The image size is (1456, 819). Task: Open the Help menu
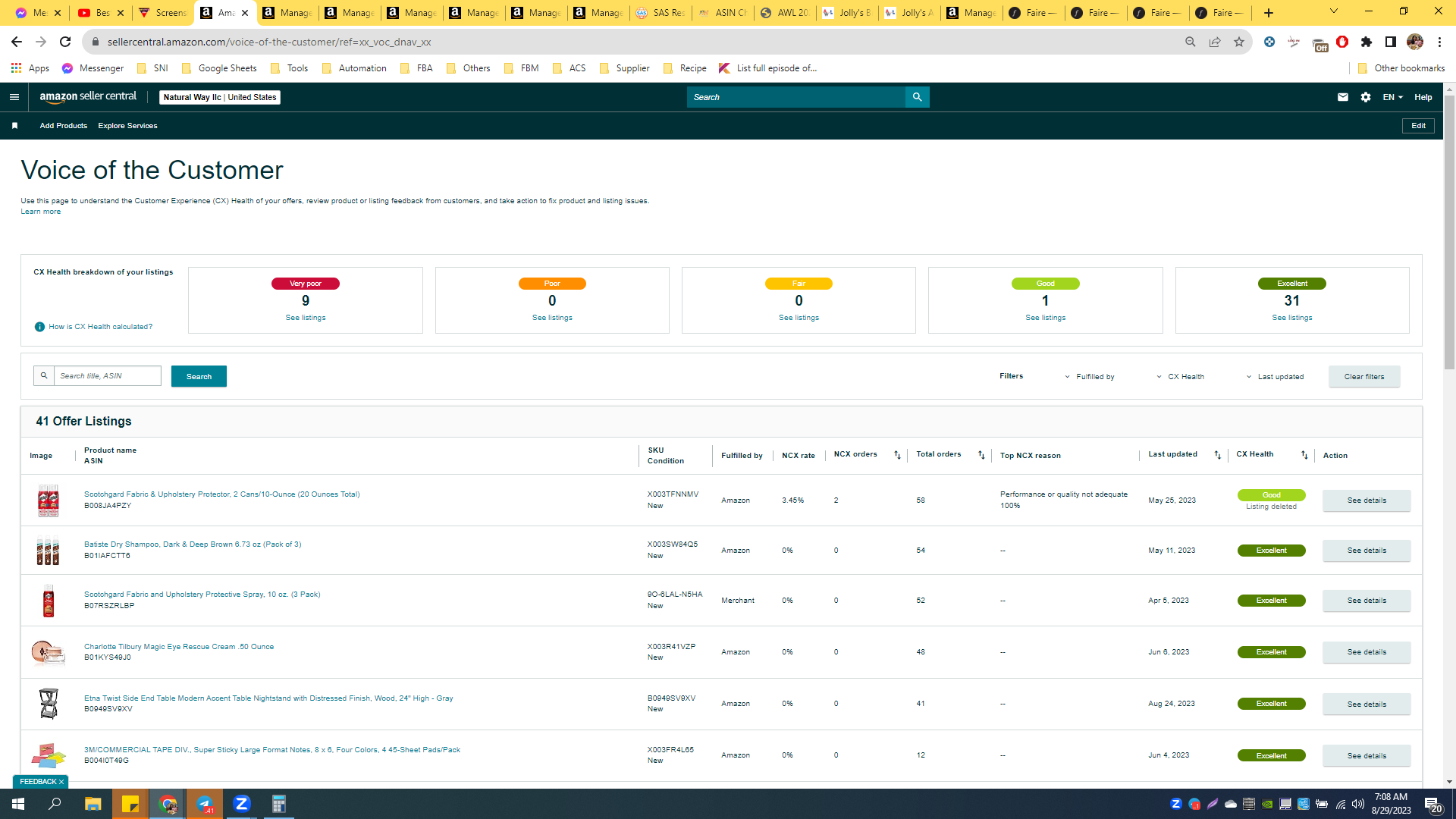point(1423,97)
